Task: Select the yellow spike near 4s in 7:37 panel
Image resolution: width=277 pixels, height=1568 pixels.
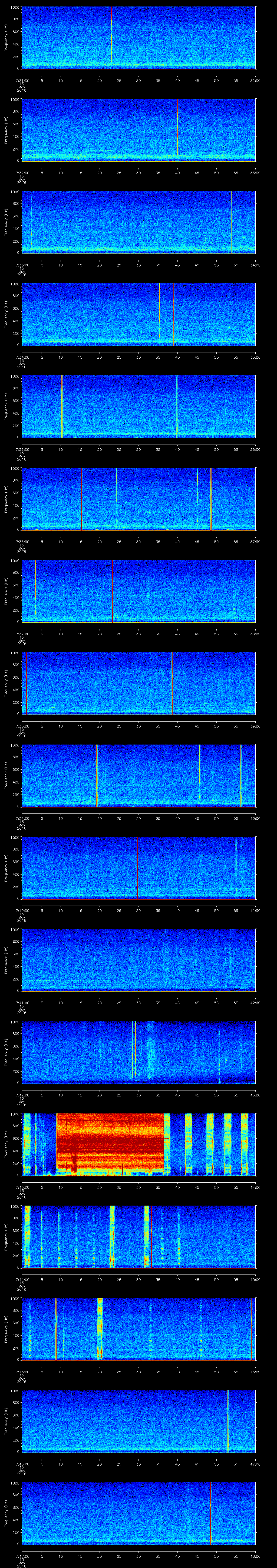Action: click(36, 587)
